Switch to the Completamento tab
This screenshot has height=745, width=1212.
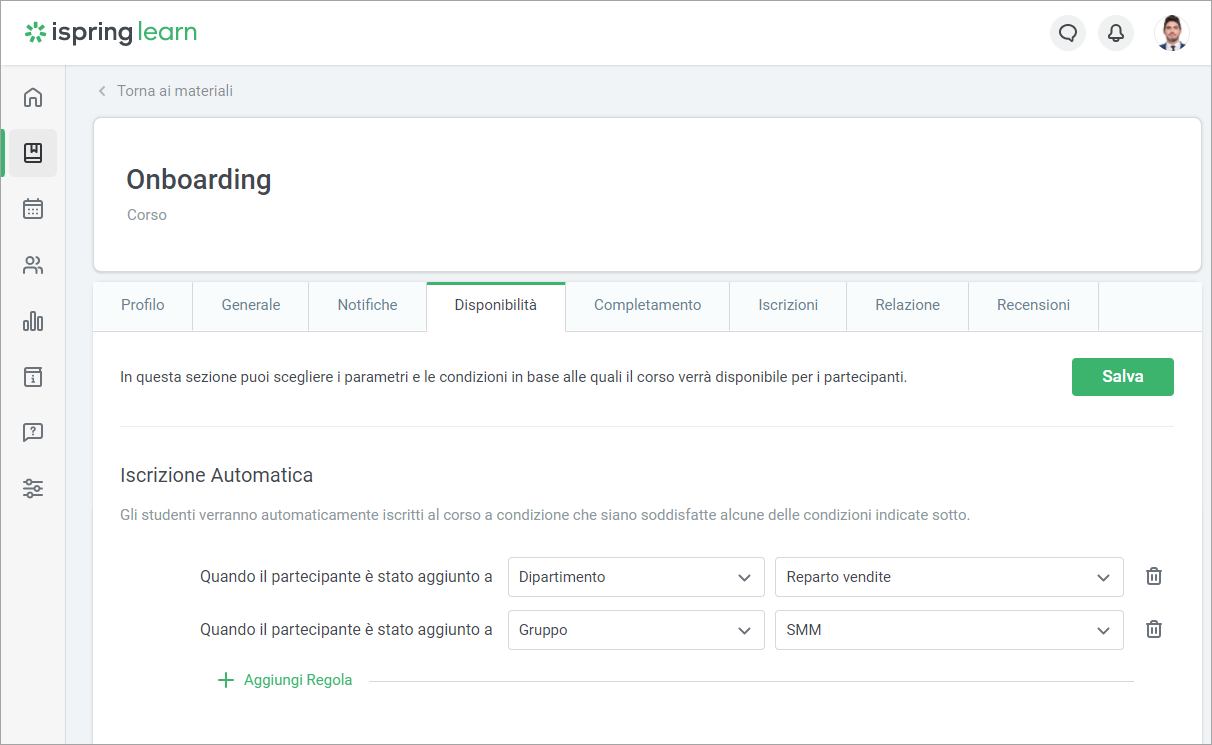coord(647,305)
